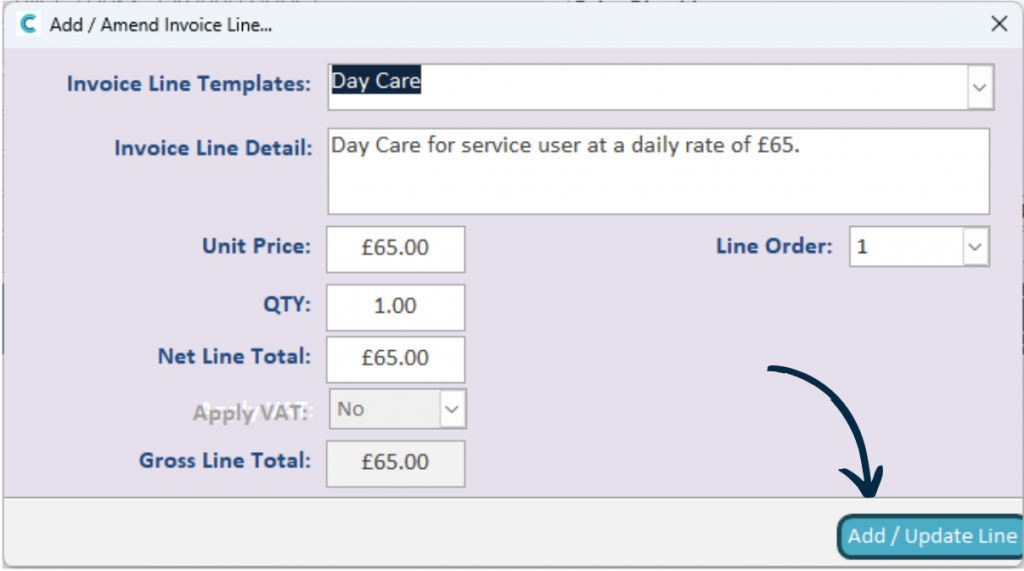Click the 'Unit Price:' label
This screenshot has width=1024, height=571.
[257, 246]
